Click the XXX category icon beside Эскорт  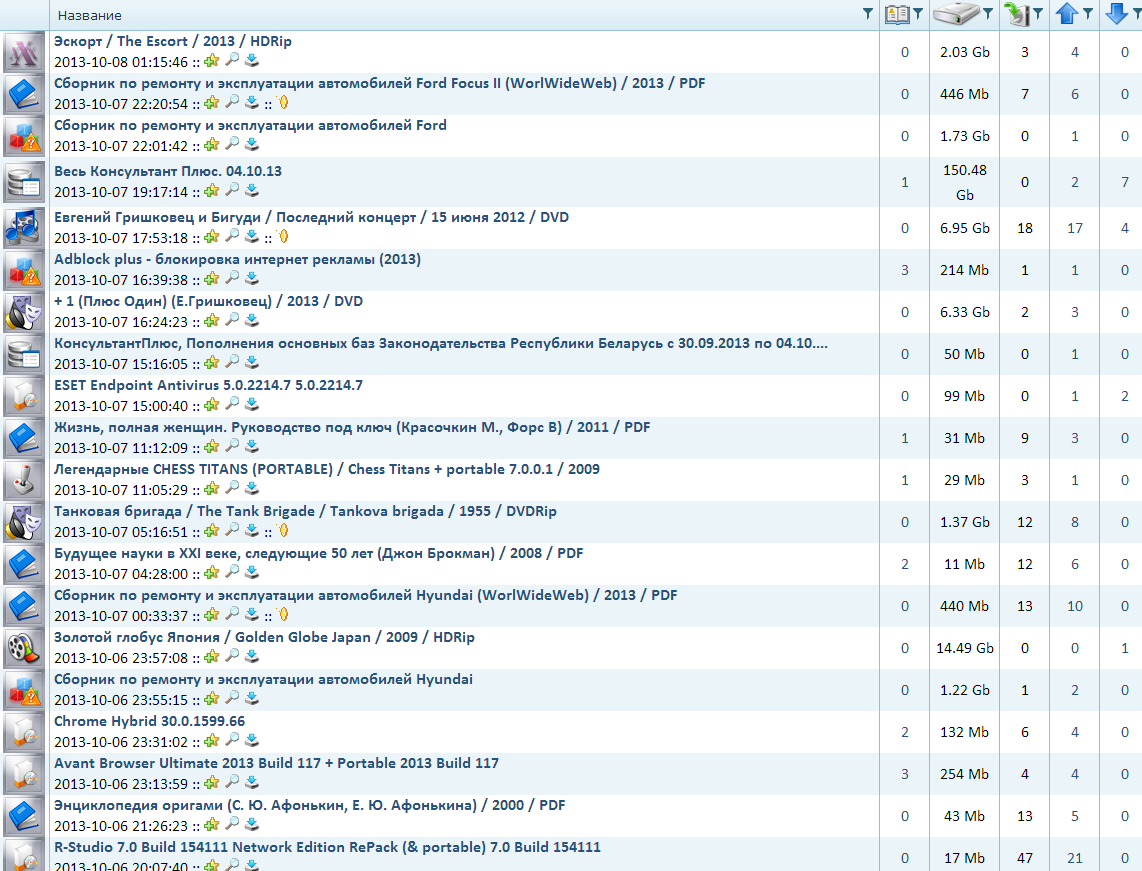coord(24,52)
